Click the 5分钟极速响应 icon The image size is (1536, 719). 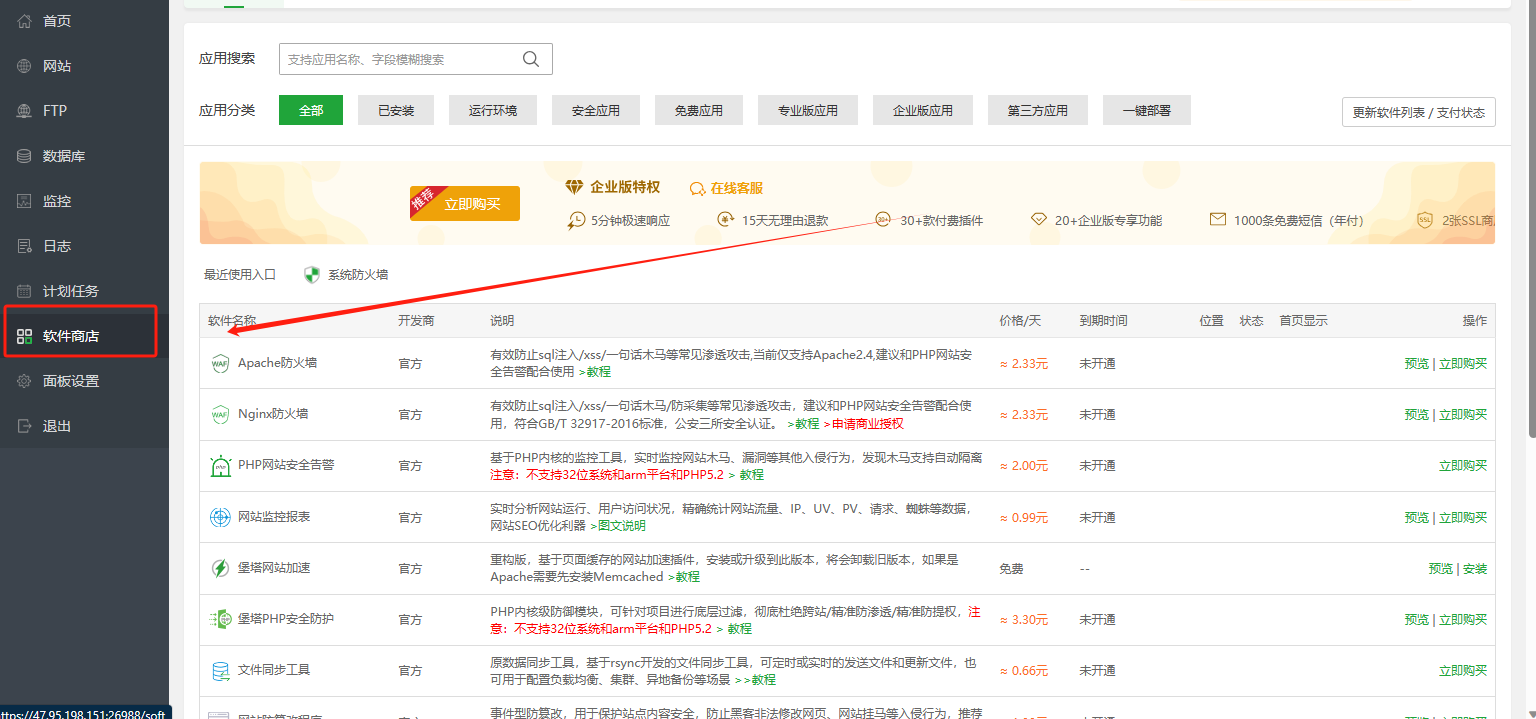[576, 220]
